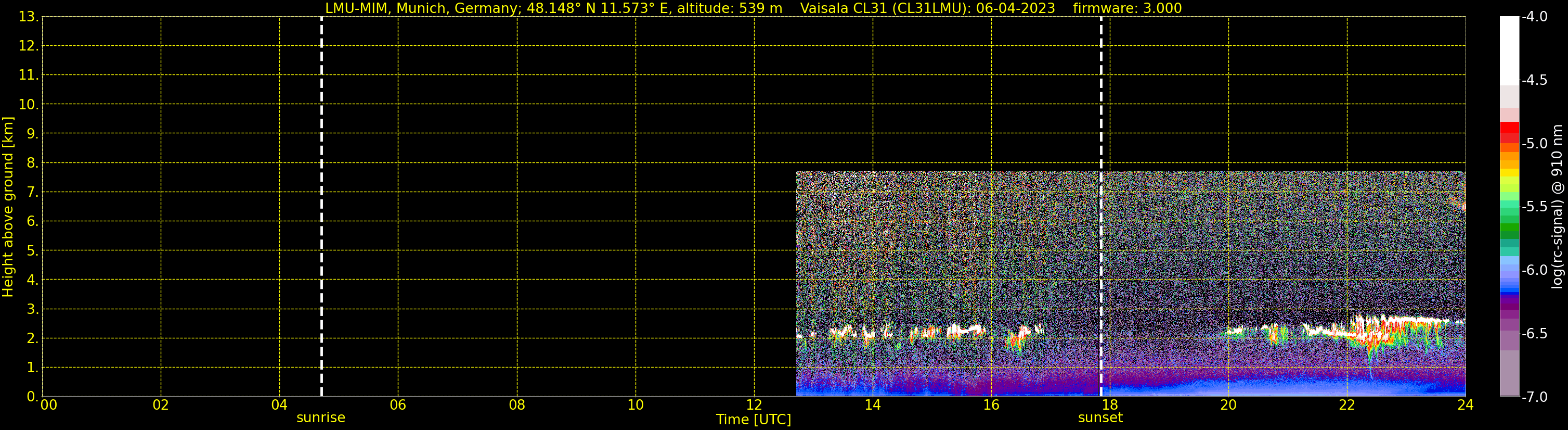Click the 12. height axis tick label

point(28,46)
